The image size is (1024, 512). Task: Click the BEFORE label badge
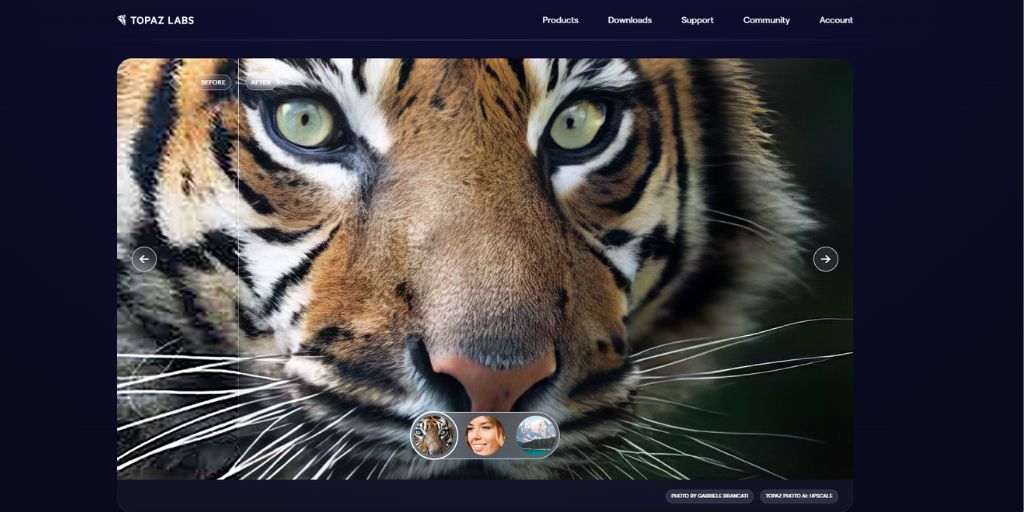[x=214, y=83]
